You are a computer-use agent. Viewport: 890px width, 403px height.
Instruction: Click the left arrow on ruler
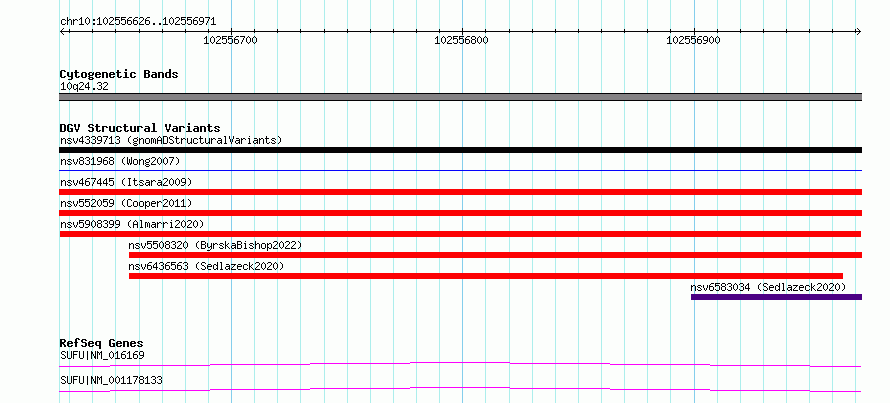pyautogui.click(x=63, y=31)
